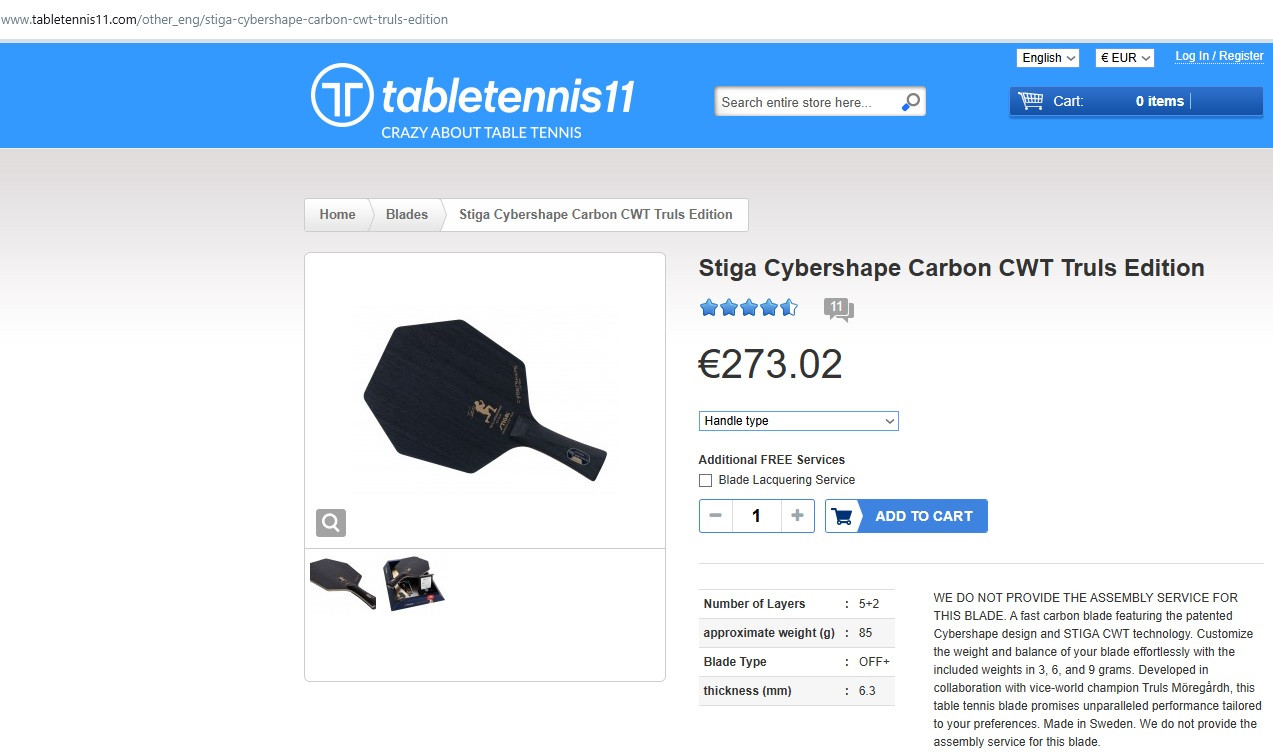
Task: Go to Blades breadcrumb
Action: [407, 215]
